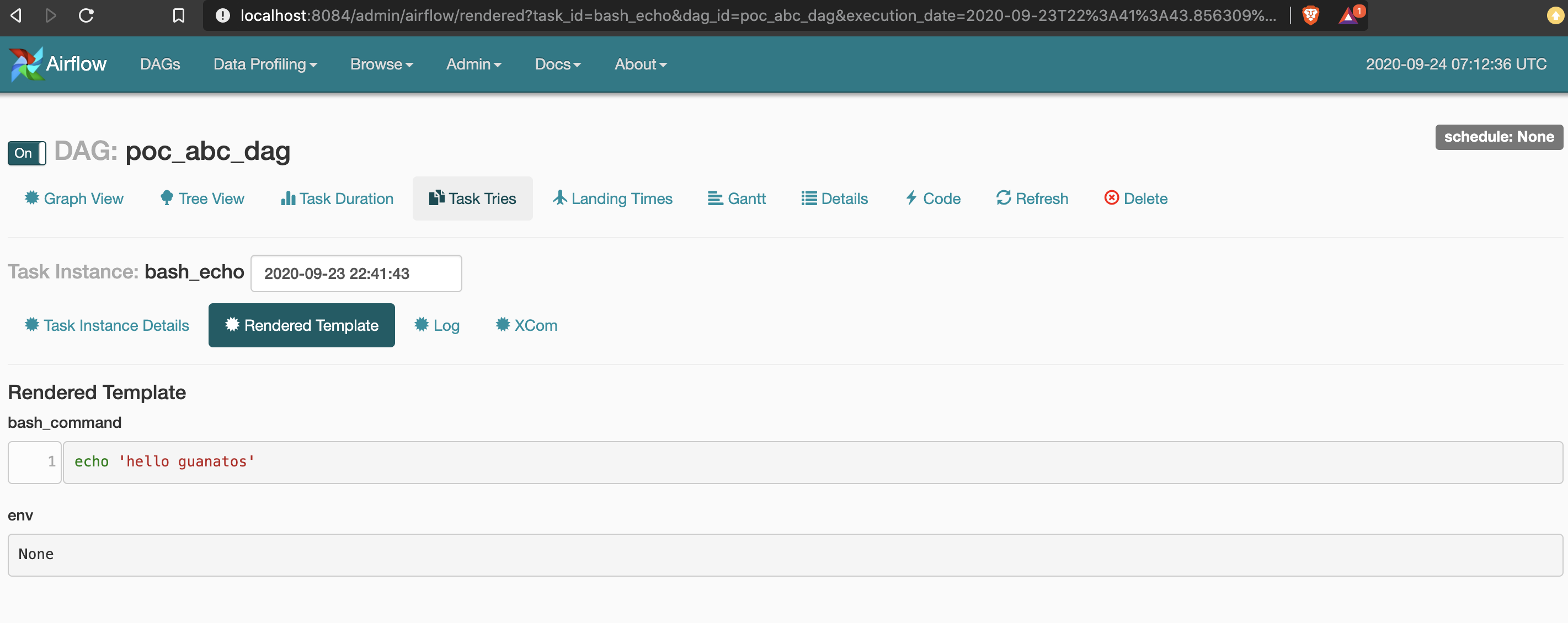Expand the Data Profiling dropdown
Image resolution: width=1568 pixels, height=623 pixels.
coord(265,64)
